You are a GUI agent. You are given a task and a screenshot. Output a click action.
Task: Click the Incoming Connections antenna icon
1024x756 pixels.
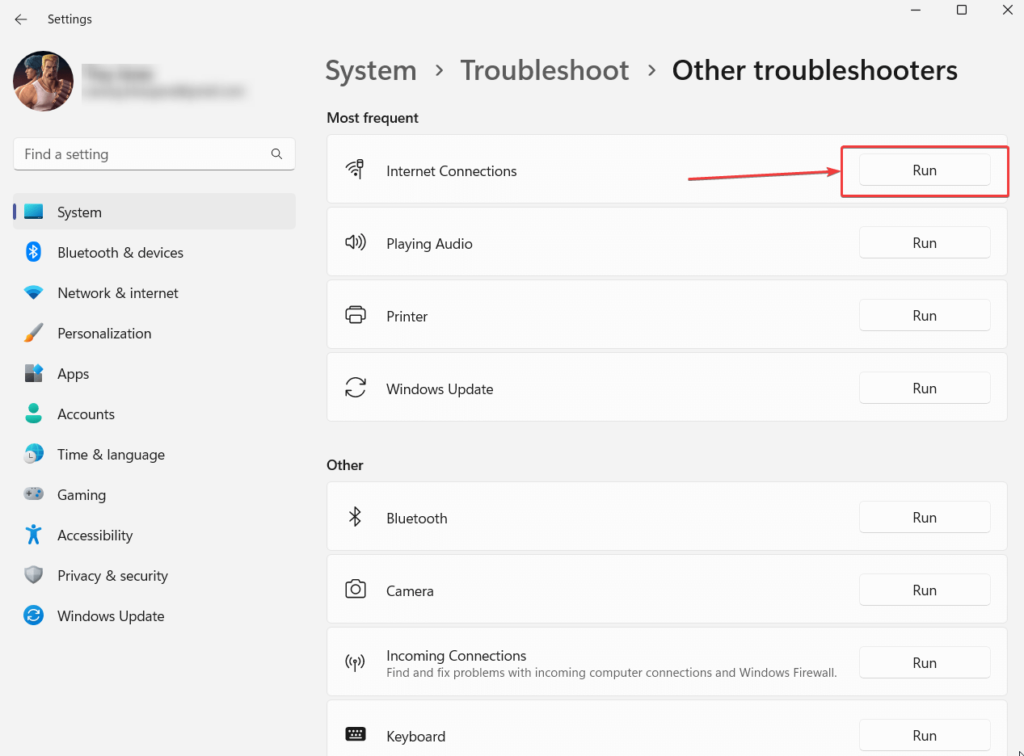point(355,663)
